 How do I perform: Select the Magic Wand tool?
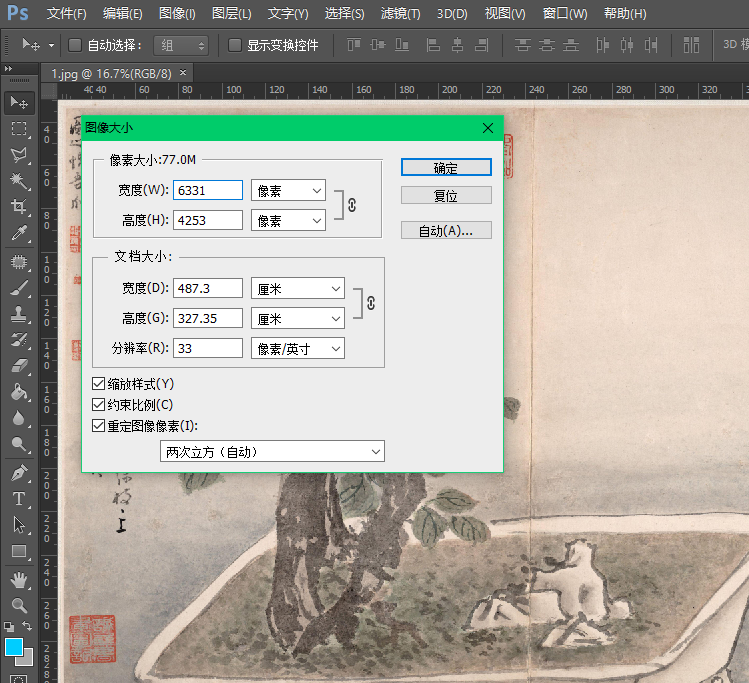click(x=19, y=180)
